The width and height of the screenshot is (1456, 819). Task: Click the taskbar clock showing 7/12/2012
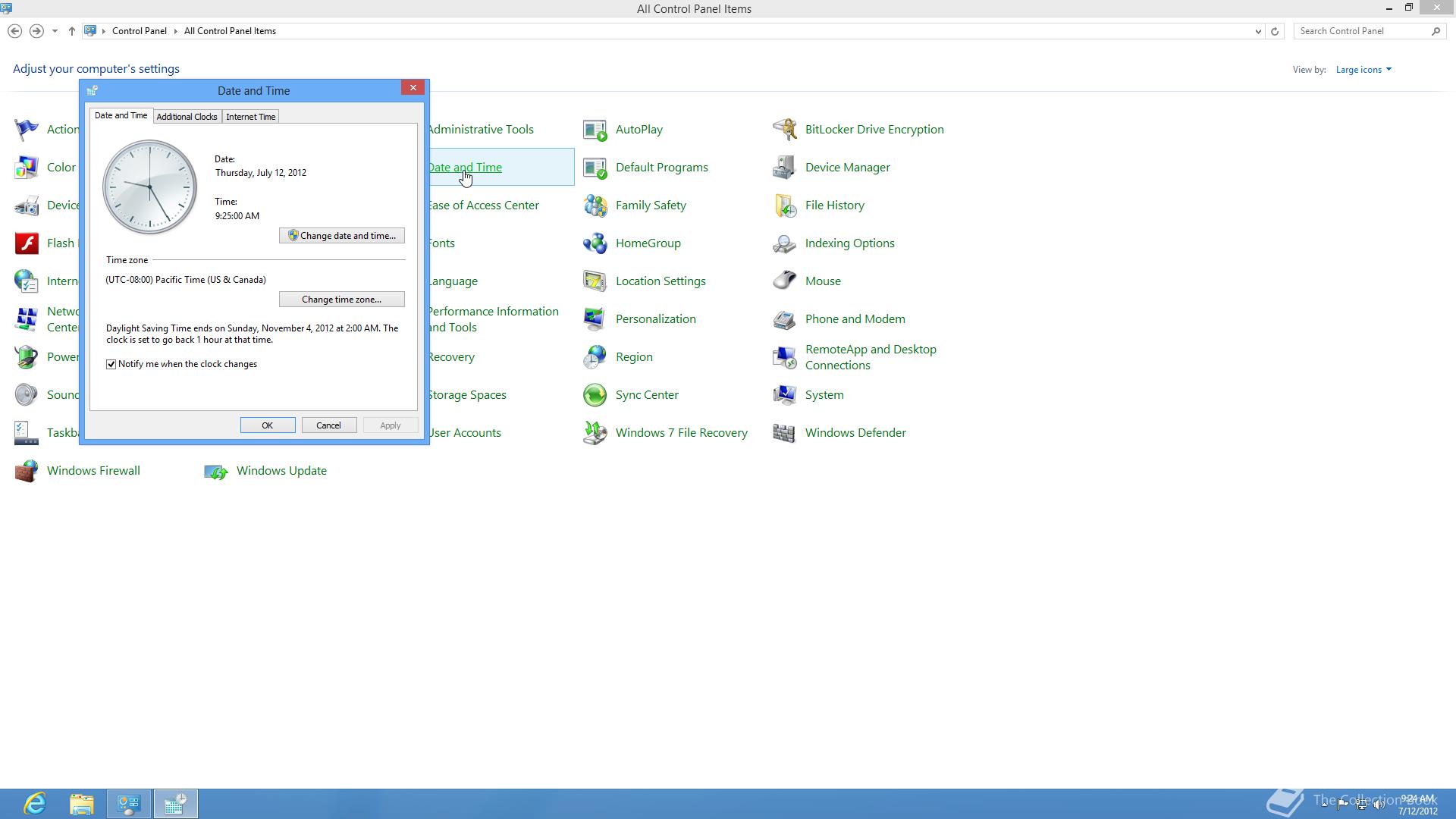1417,805
